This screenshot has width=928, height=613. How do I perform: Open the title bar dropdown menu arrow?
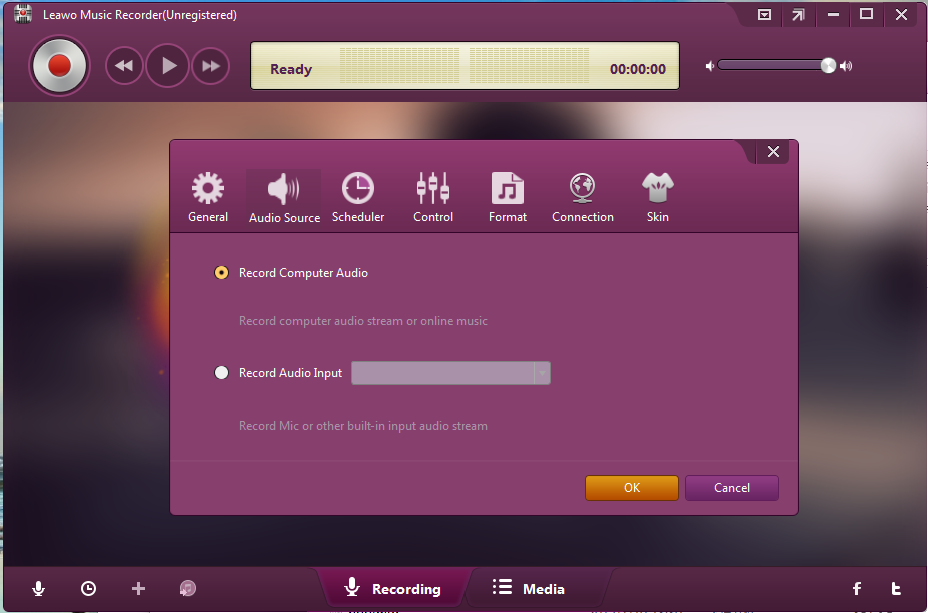(x=765, y=15)
